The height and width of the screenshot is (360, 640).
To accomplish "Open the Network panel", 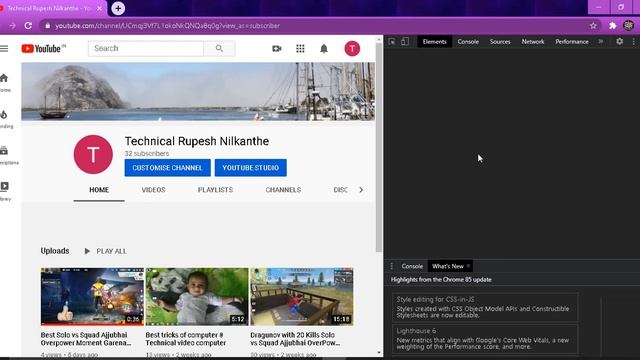I will pyautogui.click(x=533, y=42).
